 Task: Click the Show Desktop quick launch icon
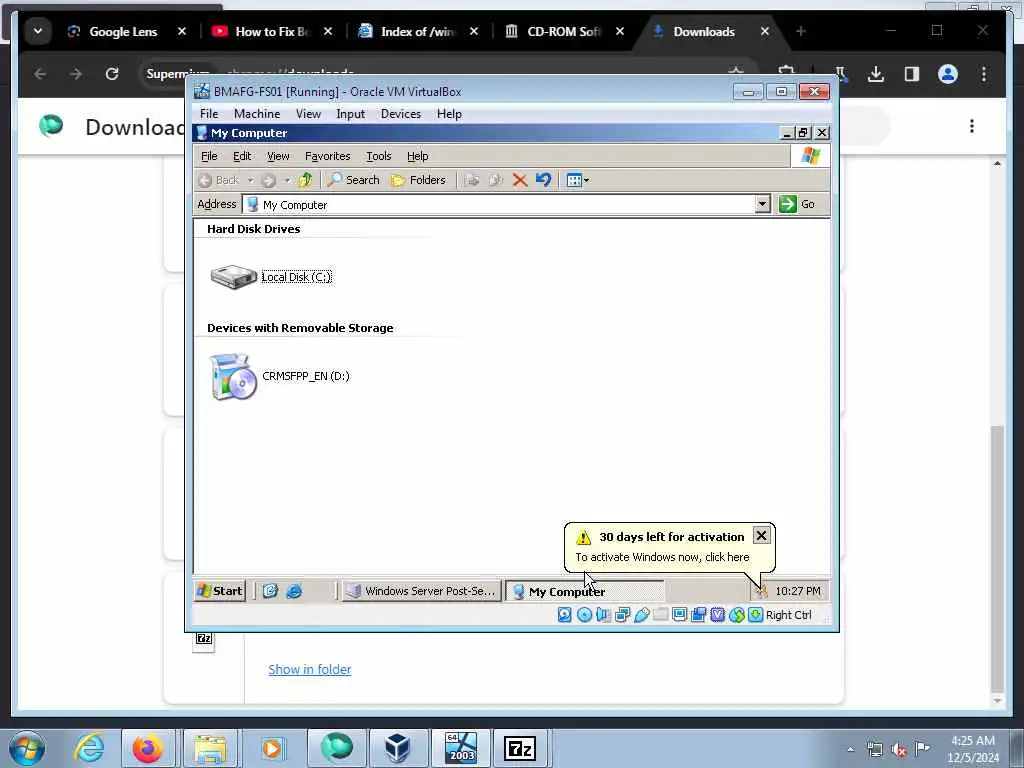(x=270, y=591)
